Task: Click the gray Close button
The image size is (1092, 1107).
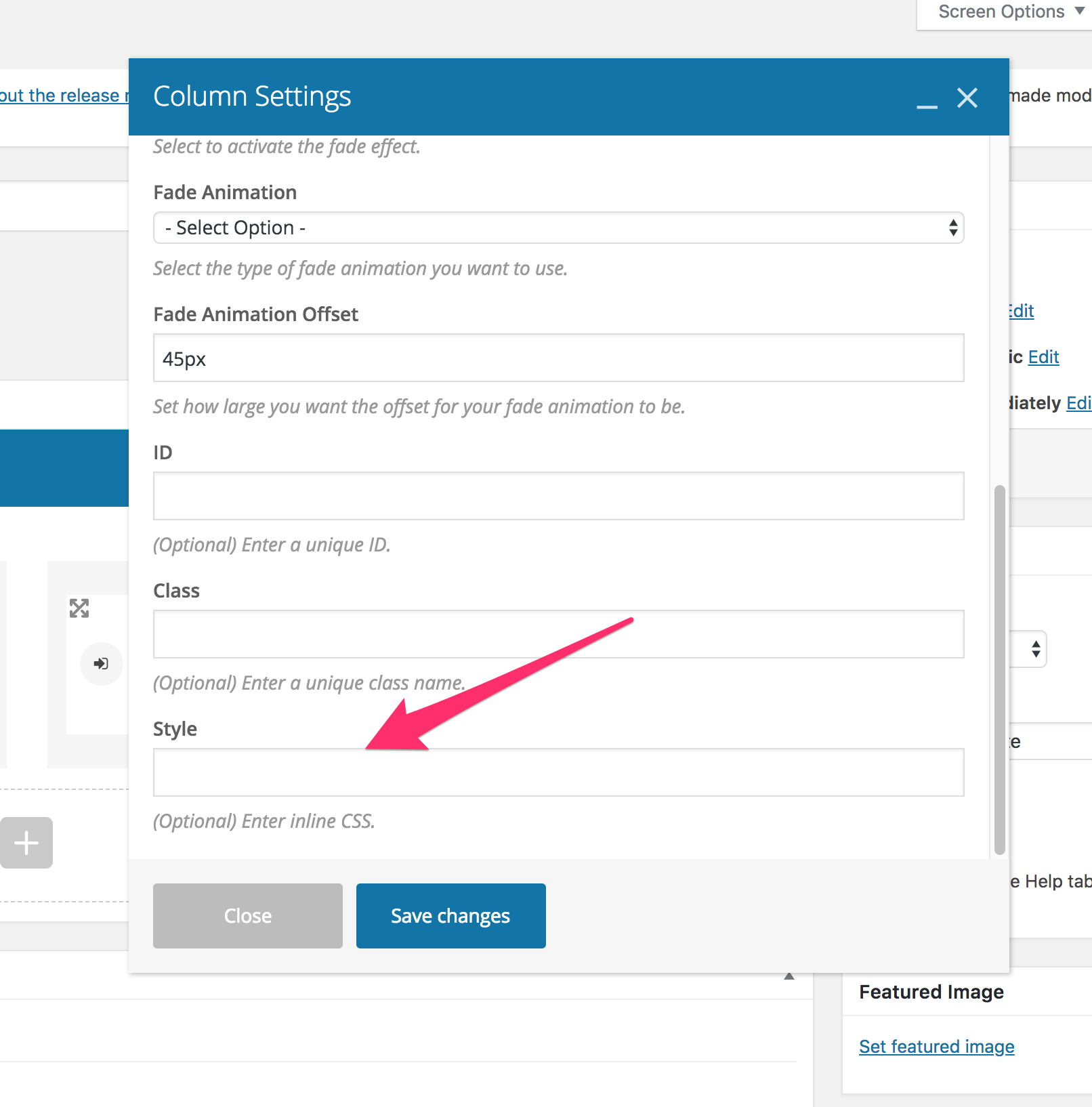Action: (x=247, y=916)
